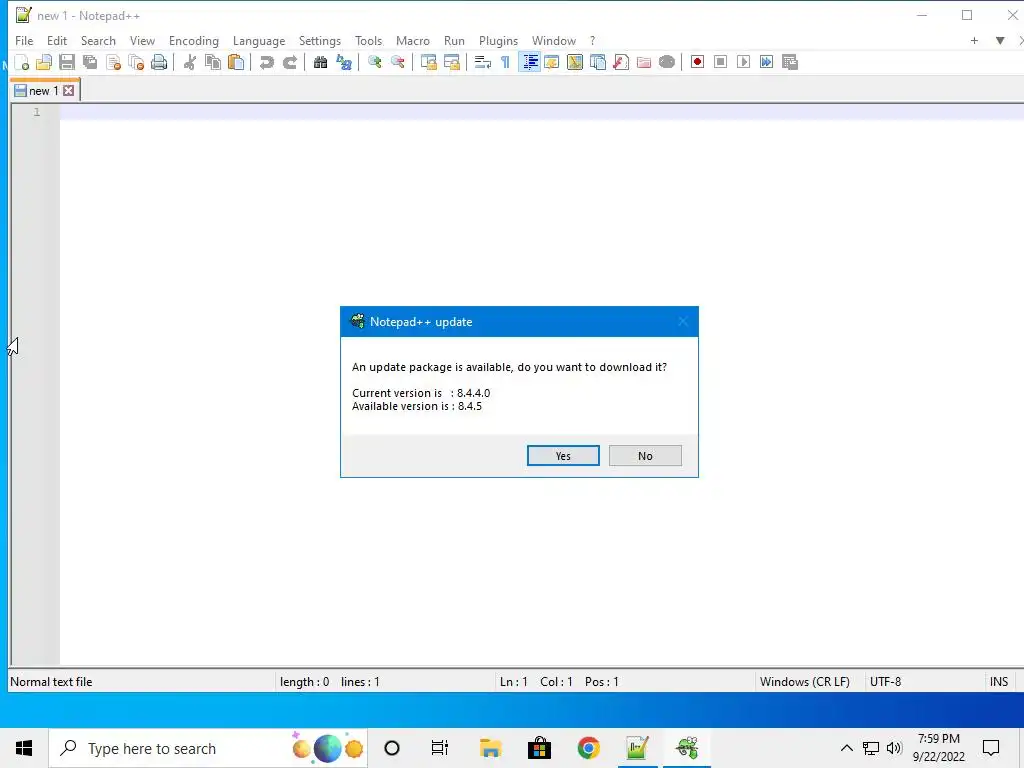Click Yes to download the update

563,456
